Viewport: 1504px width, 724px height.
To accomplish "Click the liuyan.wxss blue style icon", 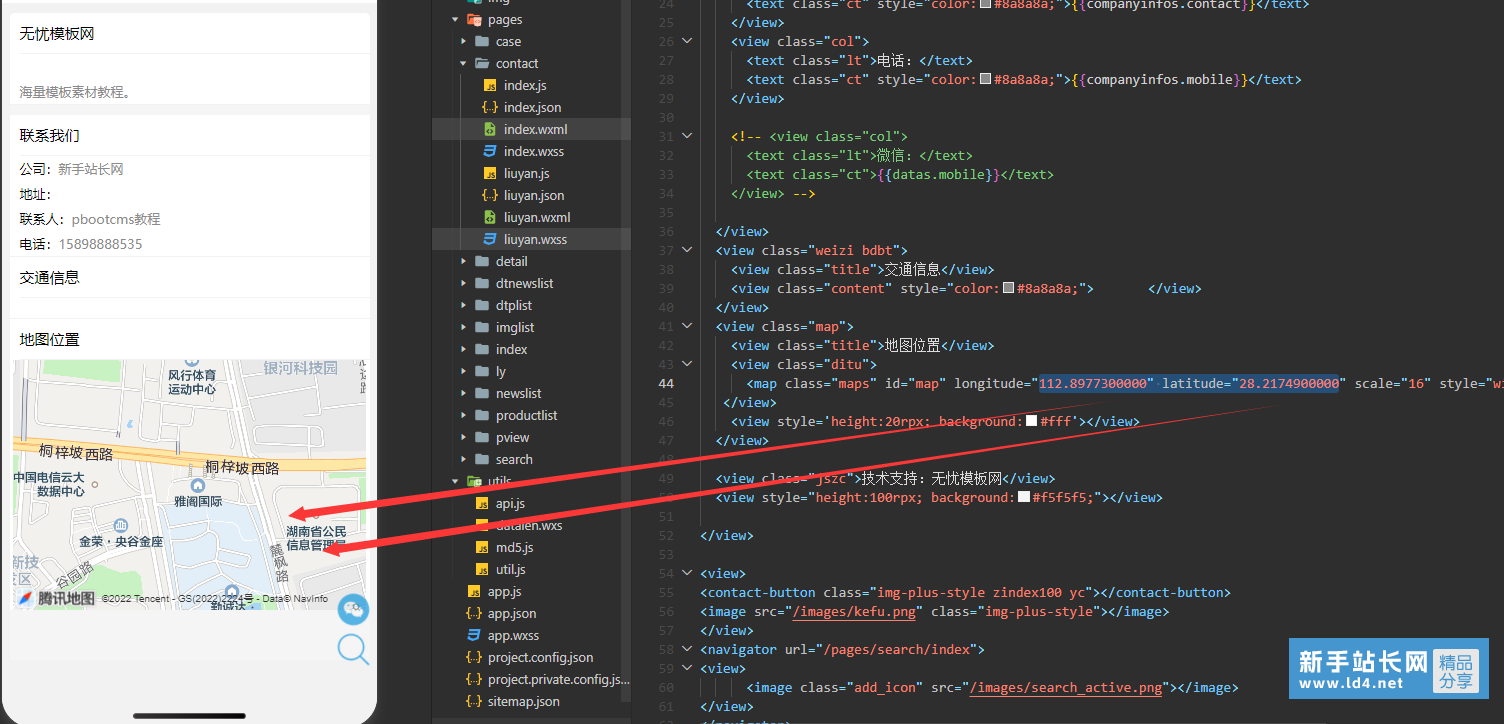I will pyautogui.click(x=490, y=239).
